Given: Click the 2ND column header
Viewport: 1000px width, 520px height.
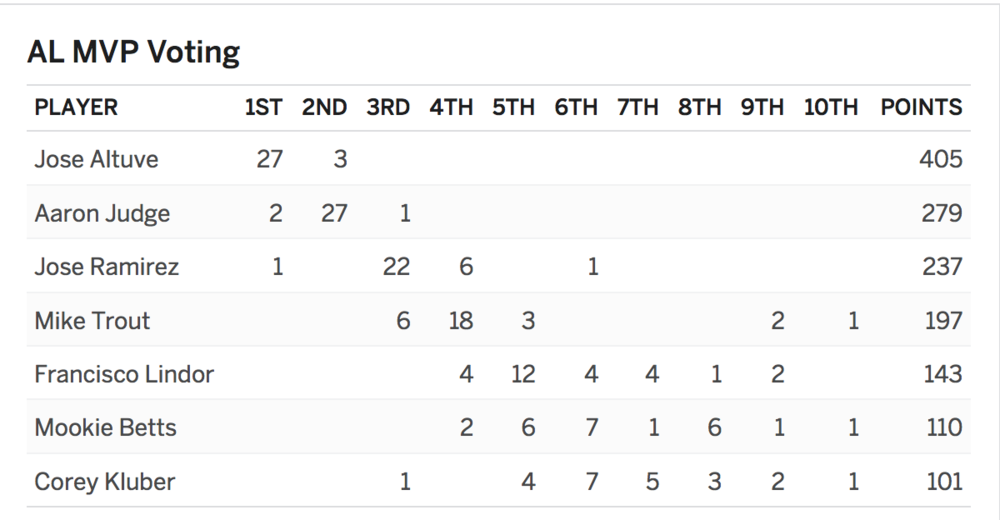Looking at the screenshot, I should (x=325, y=107).
